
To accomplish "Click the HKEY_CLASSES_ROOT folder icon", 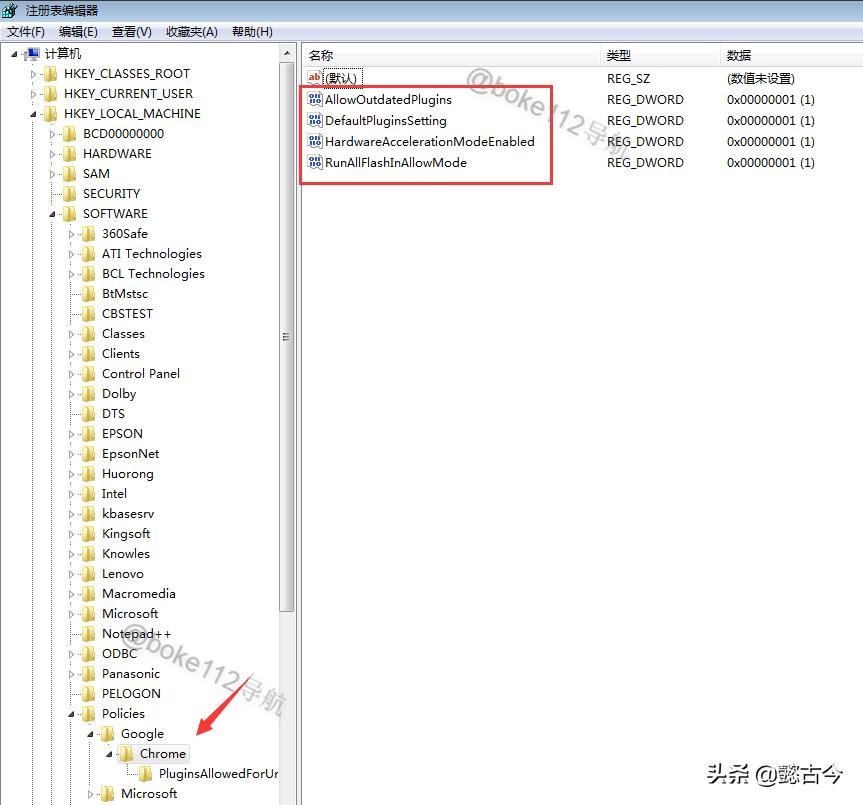I will (x=51, y=74).
